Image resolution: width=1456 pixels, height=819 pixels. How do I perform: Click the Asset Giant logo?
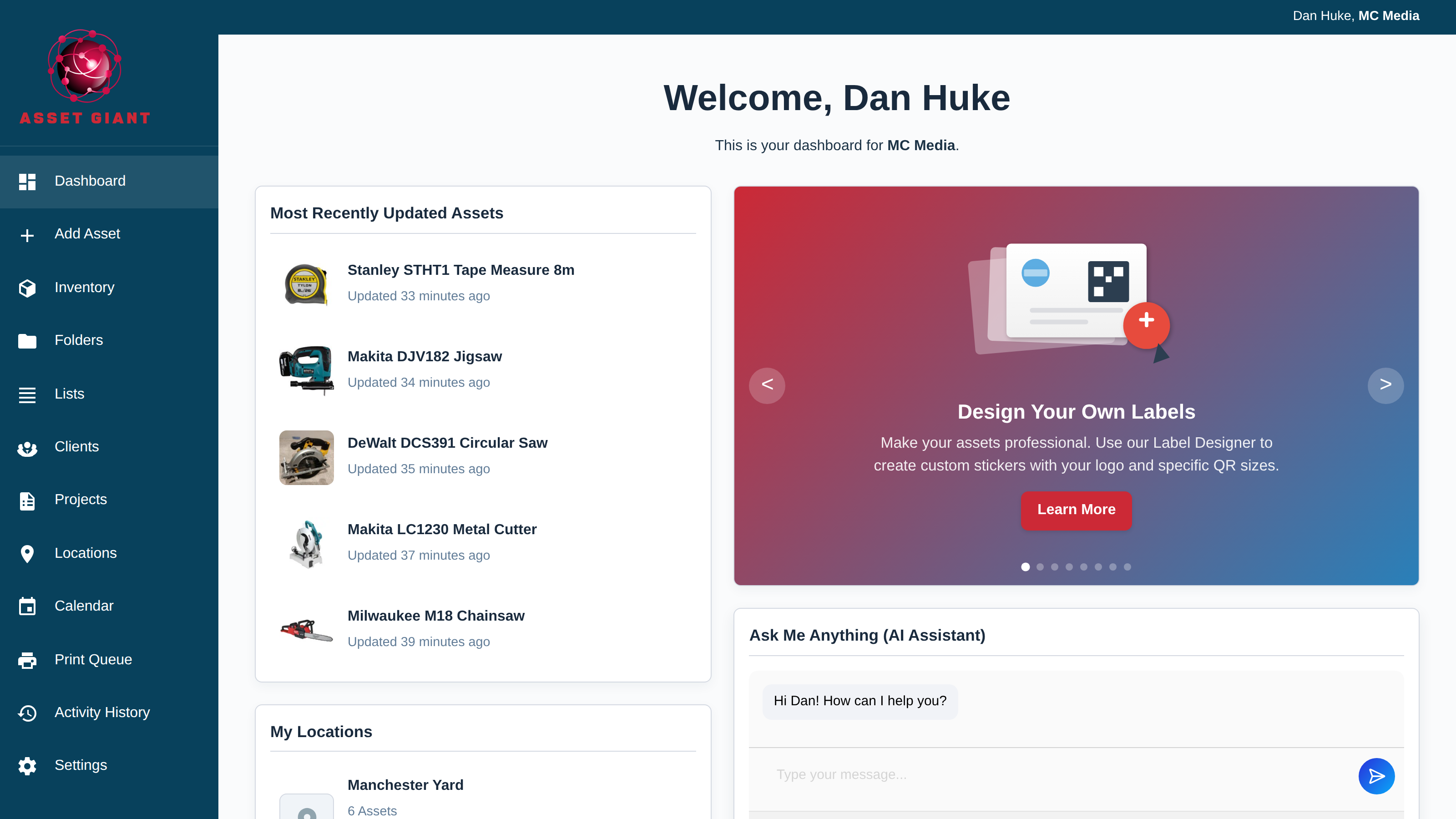coord(85,77)
